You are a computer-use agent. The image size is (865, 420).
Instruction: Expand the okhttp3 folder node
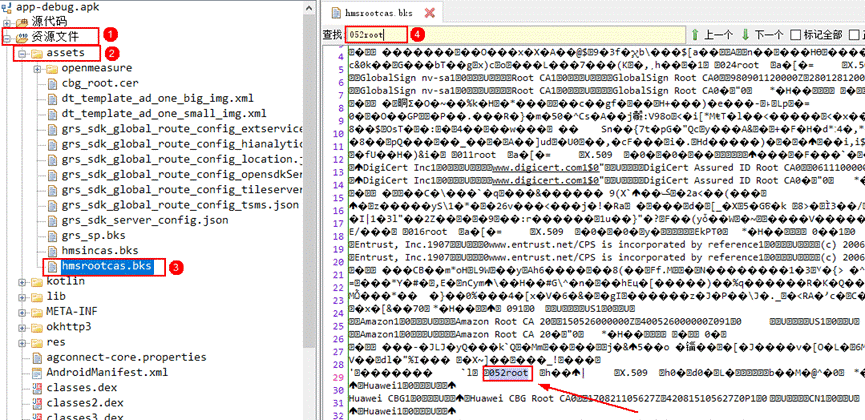22,327
